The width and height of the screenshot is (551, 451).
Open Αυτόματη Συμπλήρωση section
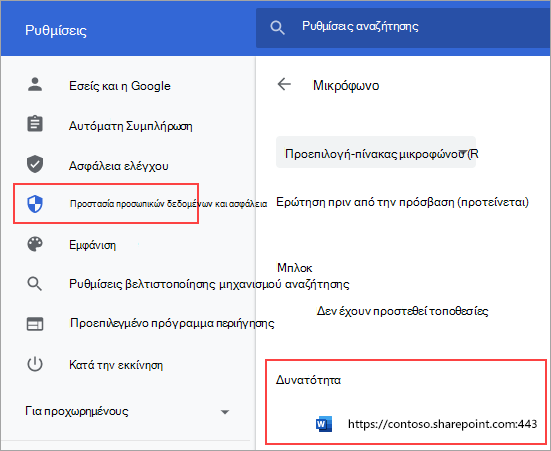click(130, 125)
